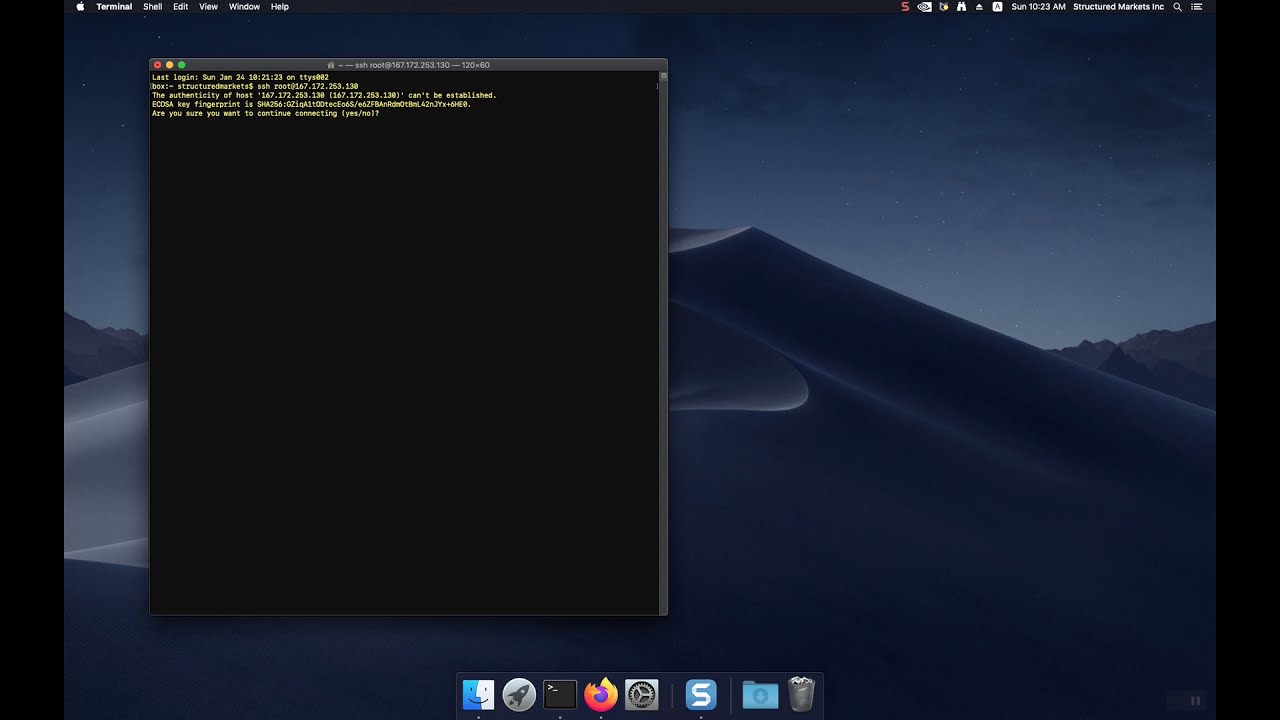Open the Edit menu
The width and height of the screenshot is (1280, 720).
click(x=180, y=6)
